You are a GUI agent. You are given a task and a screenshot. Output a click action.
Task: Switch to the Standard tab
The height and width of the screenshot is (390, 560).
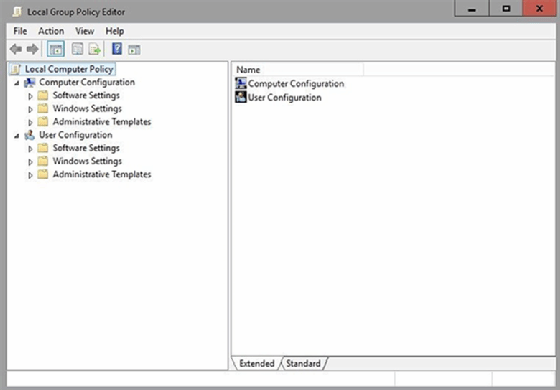point(303,363)
